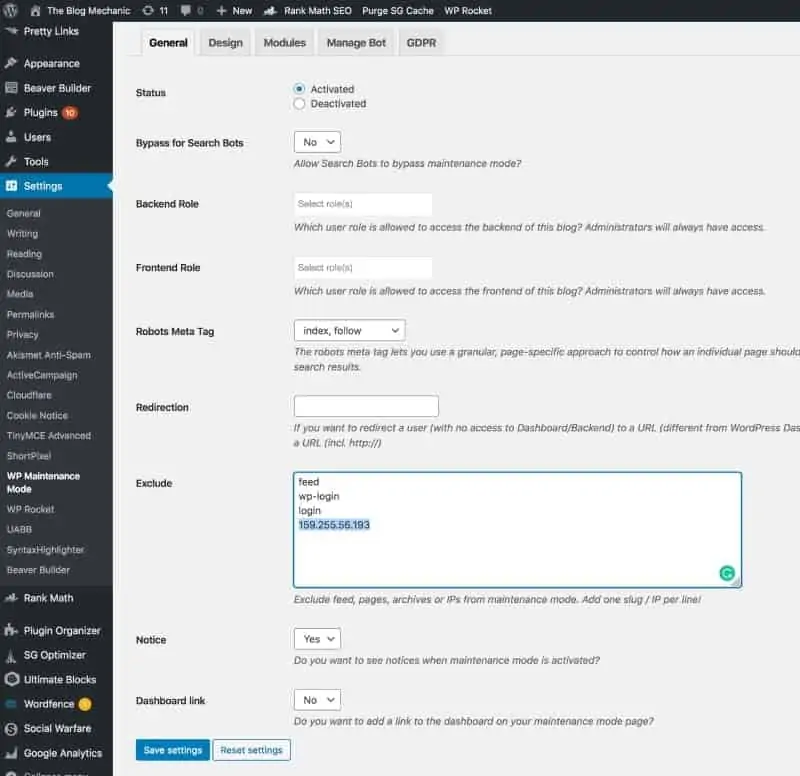The height and width of the screenshot is (776, 800).
Task: Select the Activated status radio button
Action: click(300, 89)
